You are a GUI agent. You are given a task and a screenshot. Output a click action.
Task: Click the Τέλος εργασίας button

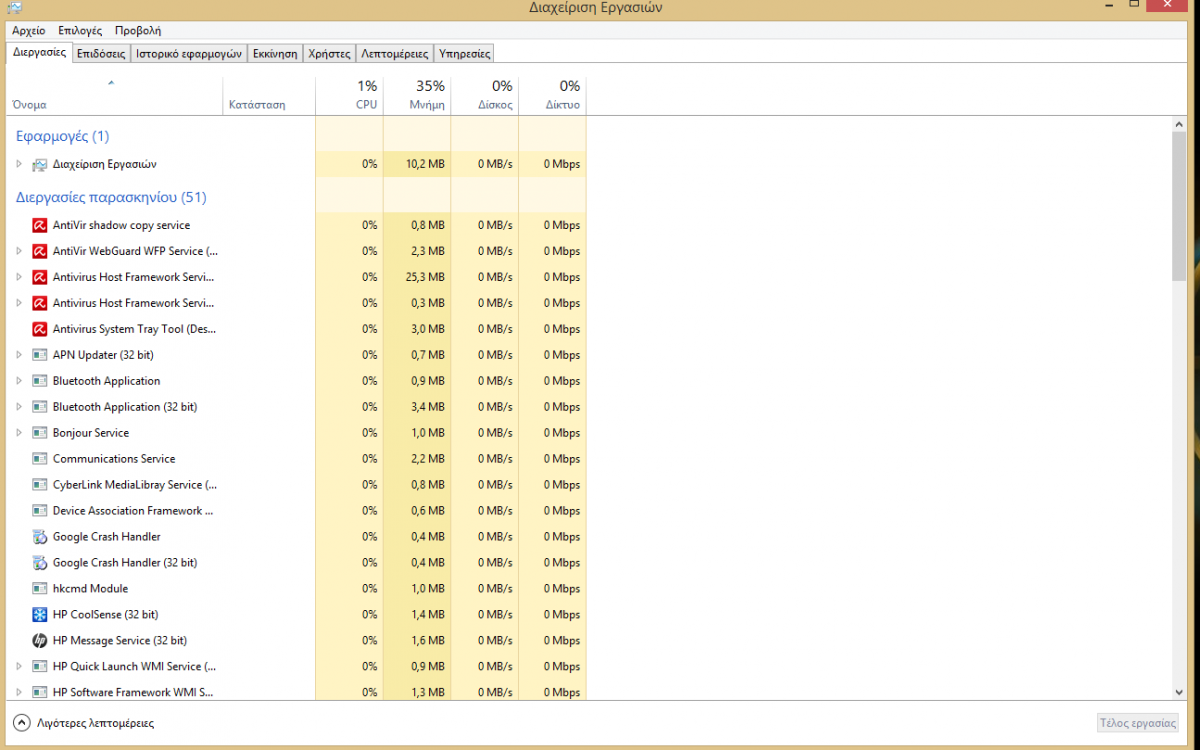1137,723
